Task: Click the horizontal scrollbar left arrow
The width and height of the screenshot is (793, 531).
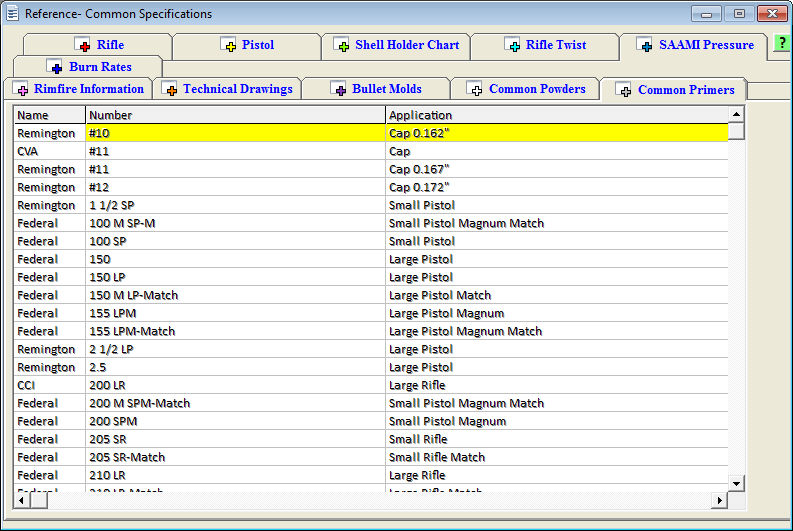Action: click(x=21, y=501)
